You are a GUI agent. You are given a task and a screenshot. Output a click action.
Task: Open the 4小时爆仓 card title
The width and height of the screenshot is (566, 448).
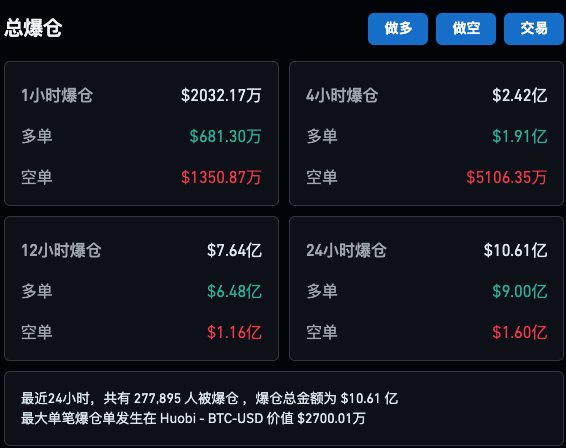pyautogui.click(x=342, y=96)
